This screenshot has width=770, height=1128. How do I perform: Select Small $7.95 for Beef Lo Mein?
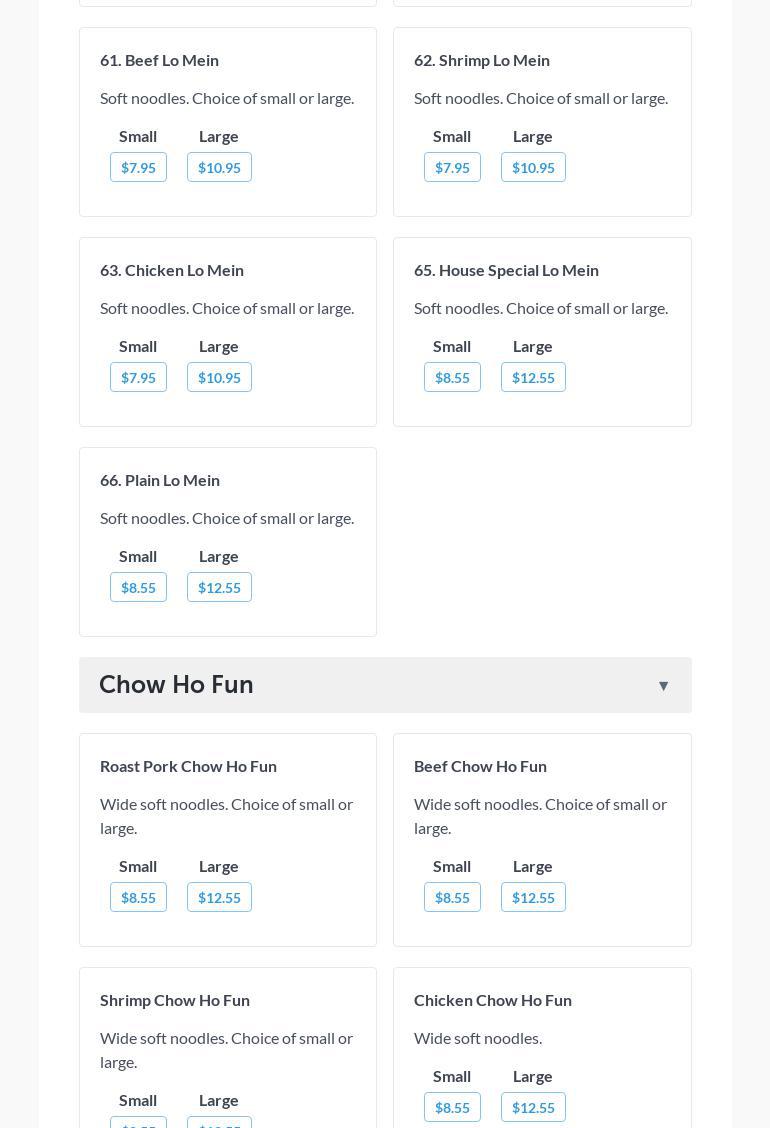[138, 168]
